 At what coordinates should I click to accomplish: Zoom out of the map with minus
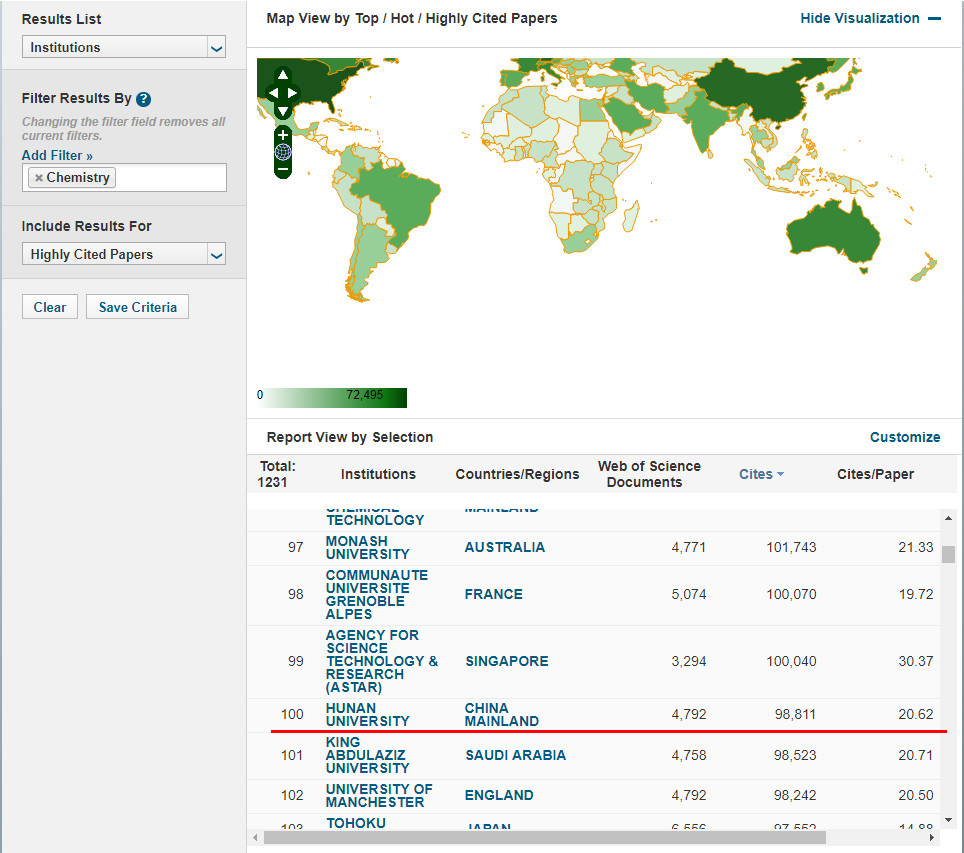click(283, 169)
